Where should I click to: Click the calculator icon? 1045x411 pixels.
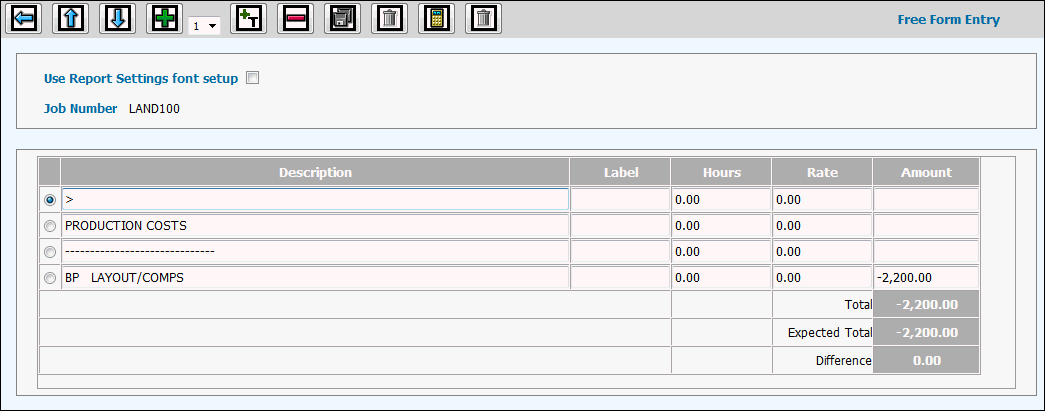click(435, 19)
